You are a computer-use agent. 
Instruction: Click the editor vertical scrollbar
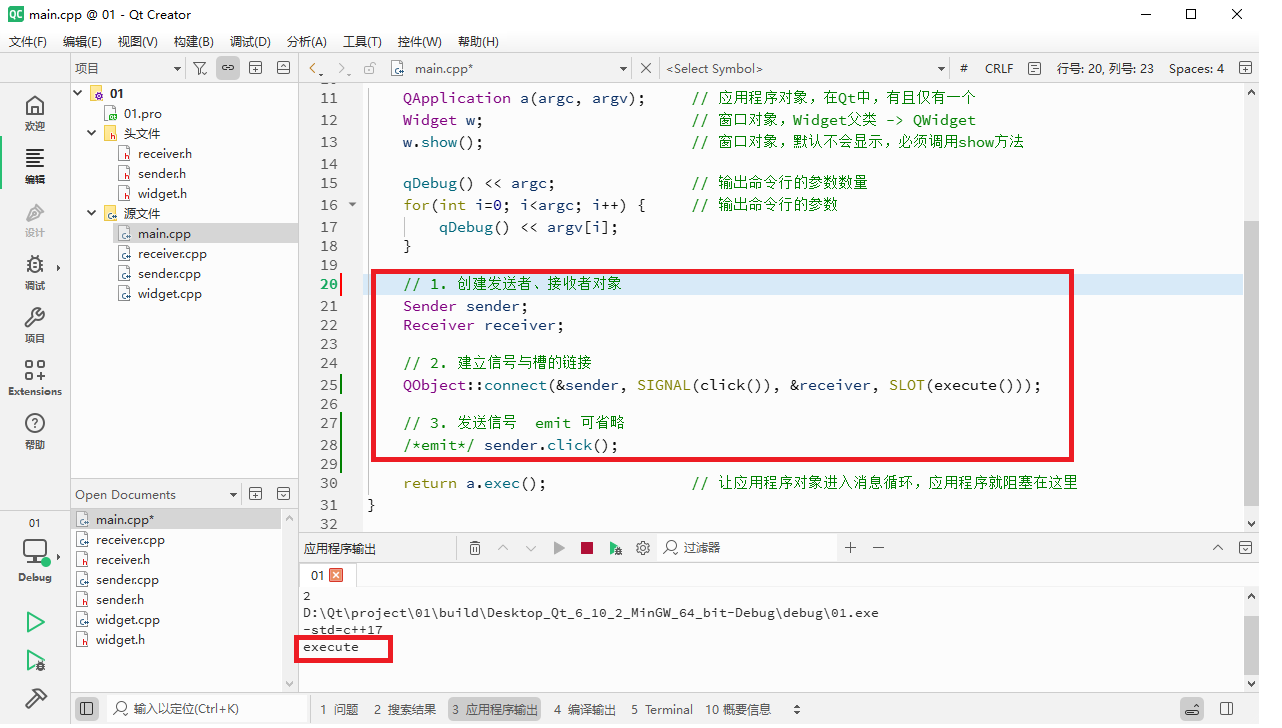[x=1251, y=365]
